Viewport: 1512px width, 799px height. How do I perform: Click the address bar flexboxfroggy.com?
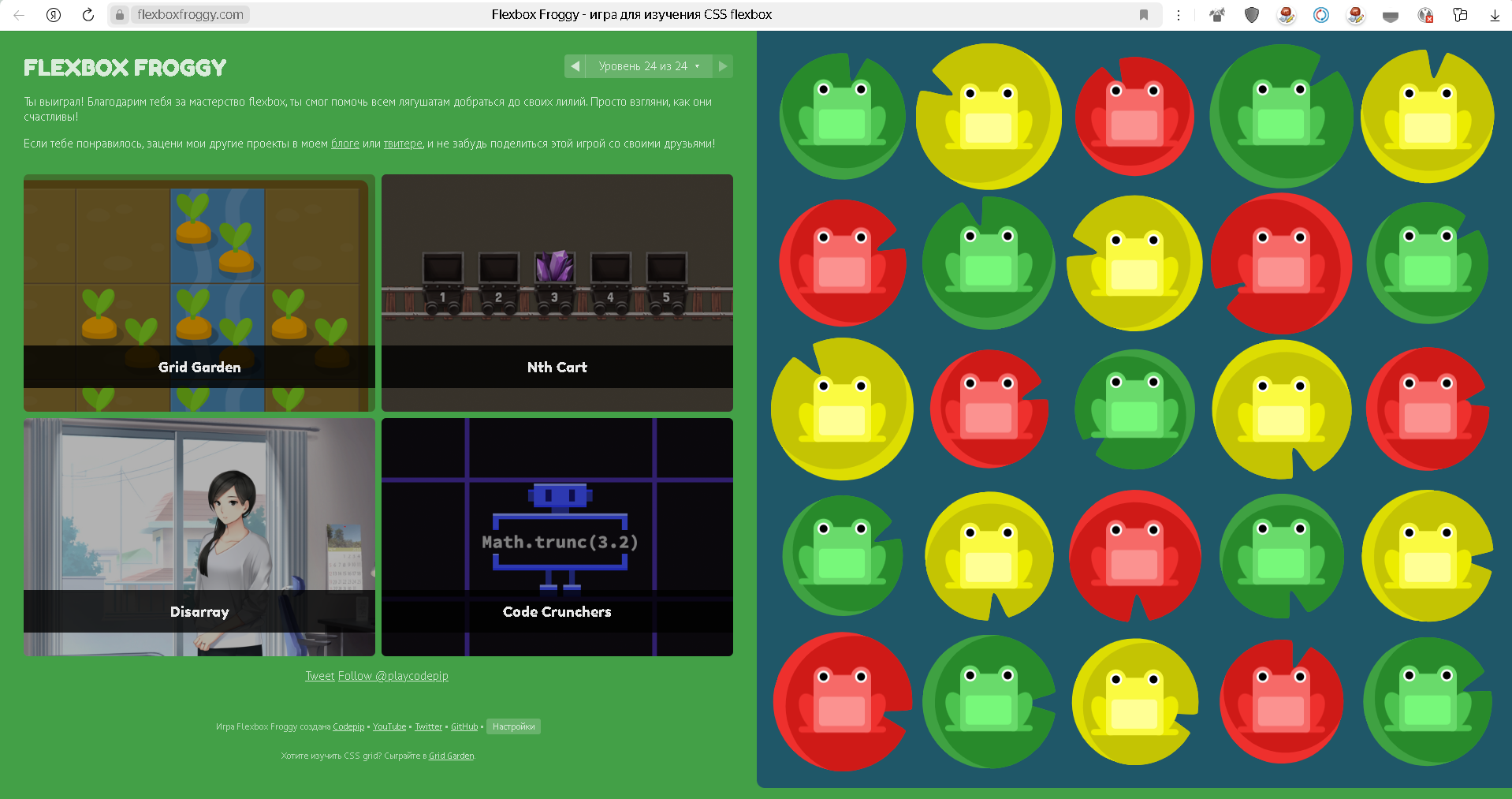[x=190, y=14]
